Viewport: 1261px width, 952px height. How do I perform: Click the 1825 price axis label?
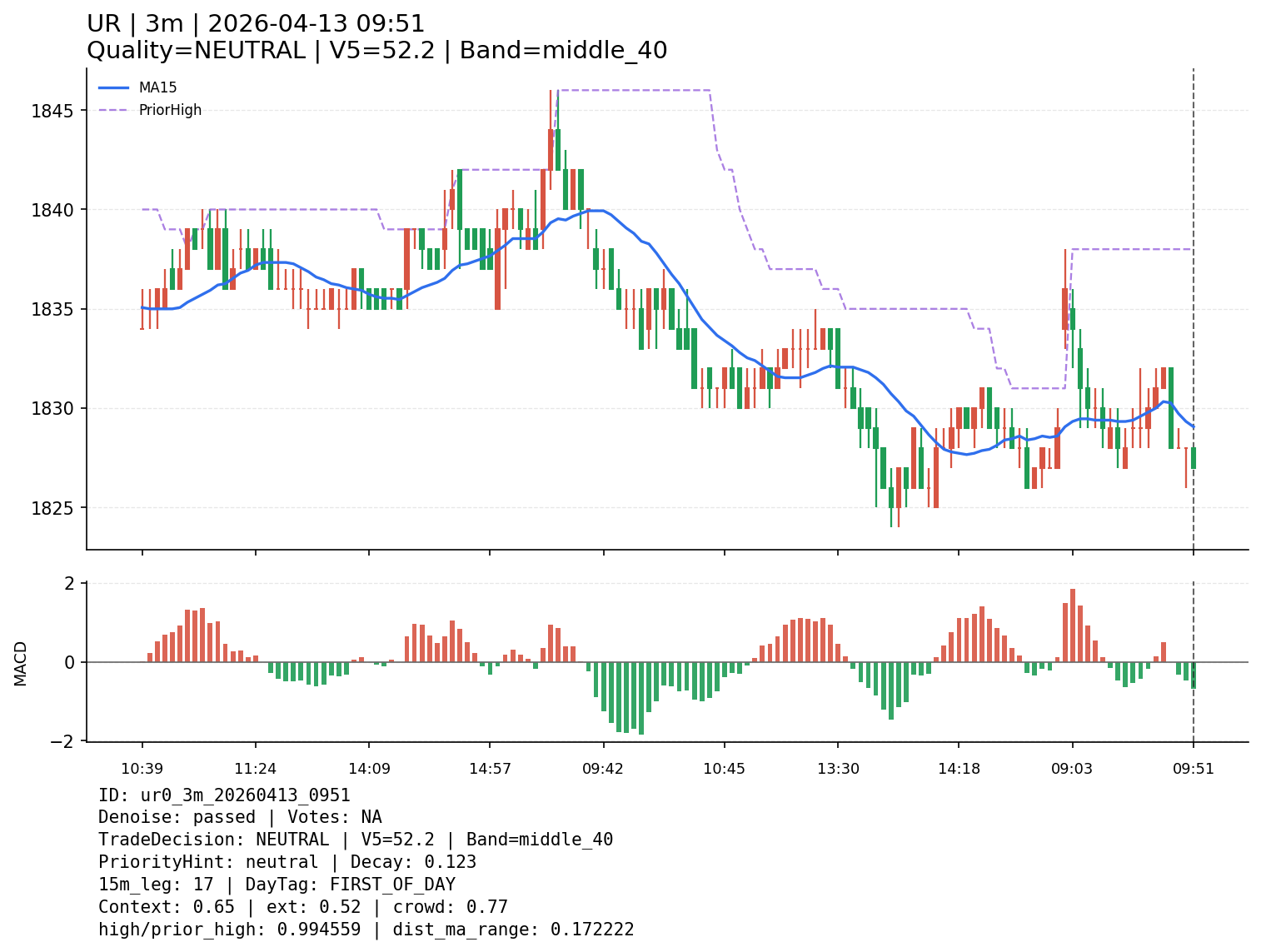53,508
